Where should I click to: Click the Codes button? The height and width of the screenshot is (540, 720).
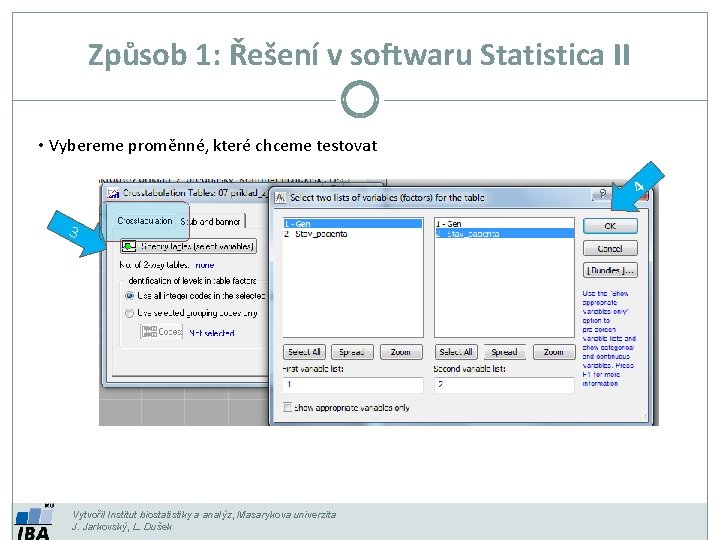pos(162,332)
